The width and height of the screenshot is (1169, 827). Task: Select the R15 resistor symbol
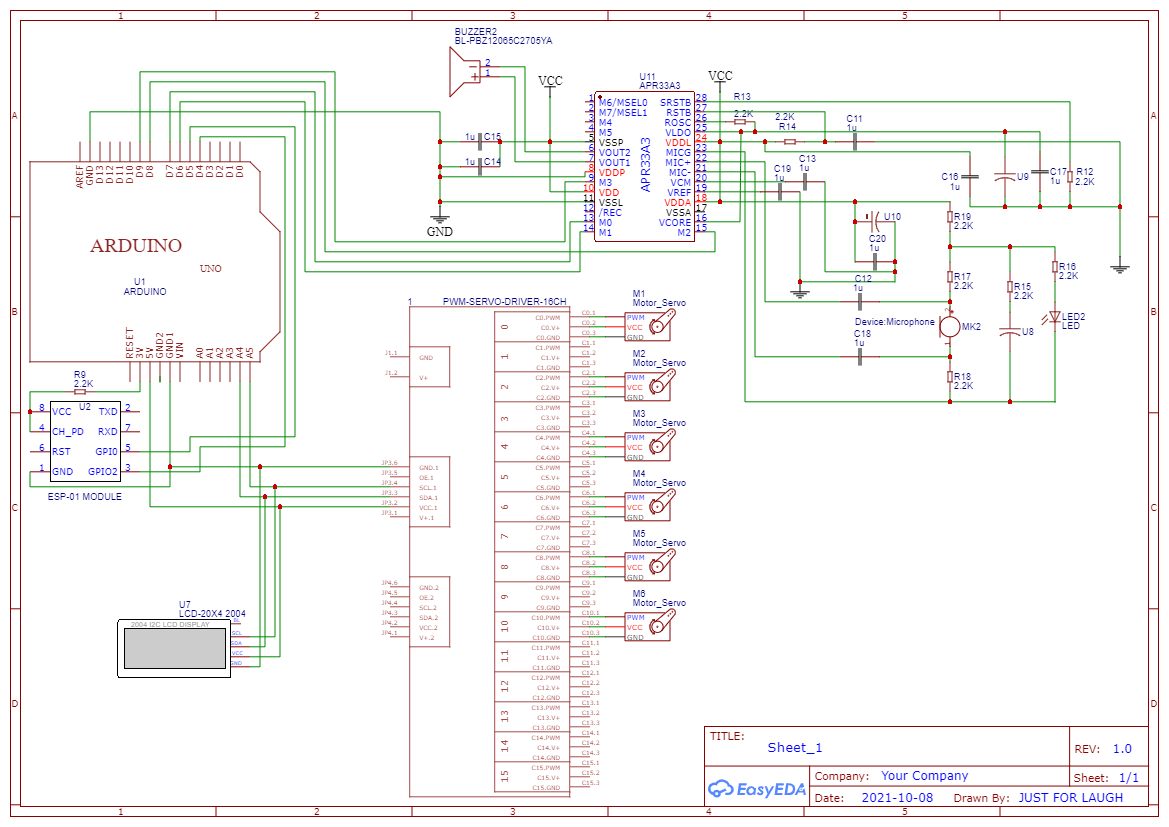pos(1009,287)
